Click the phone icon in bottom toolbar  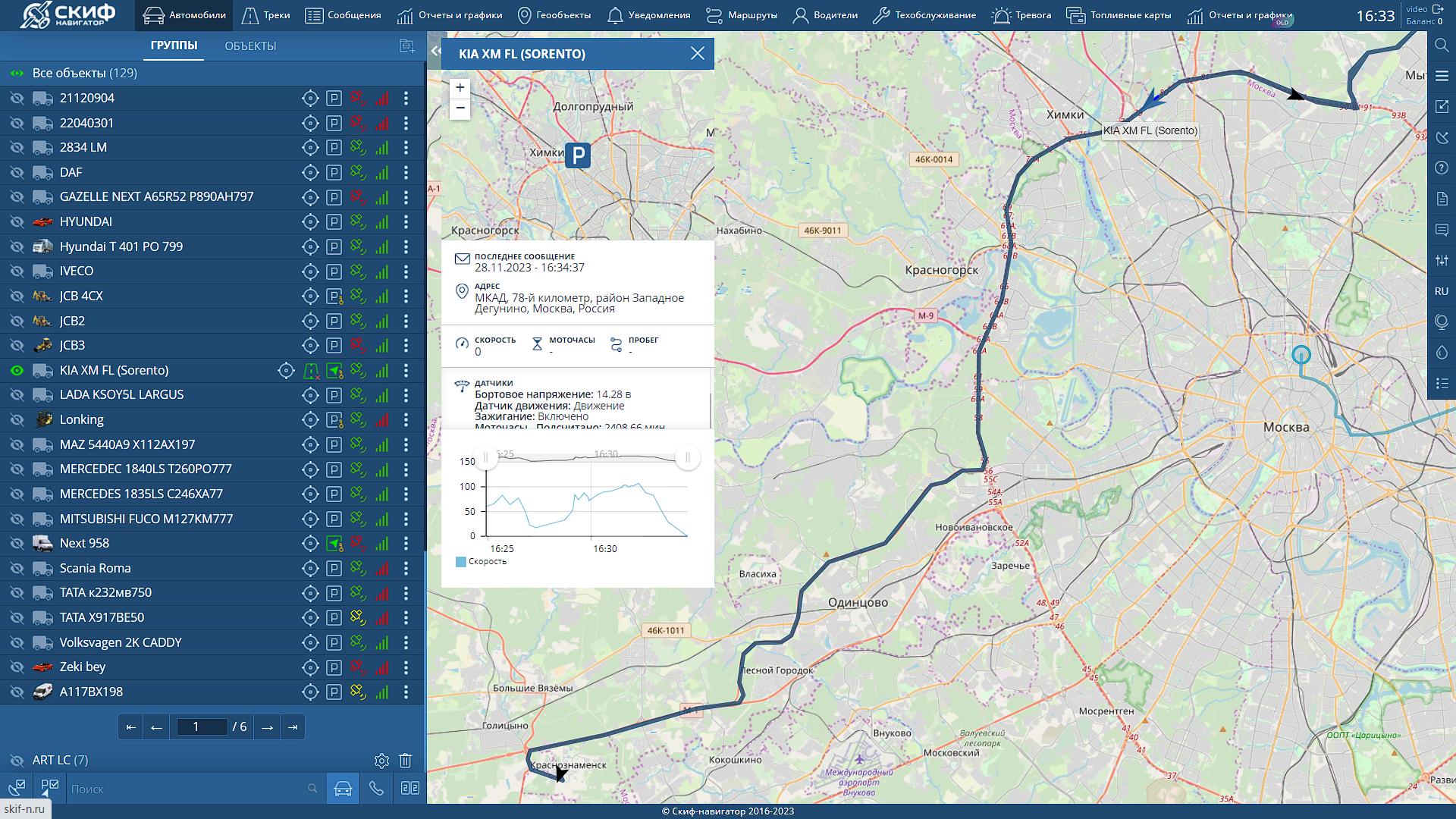tap(376, 789)
